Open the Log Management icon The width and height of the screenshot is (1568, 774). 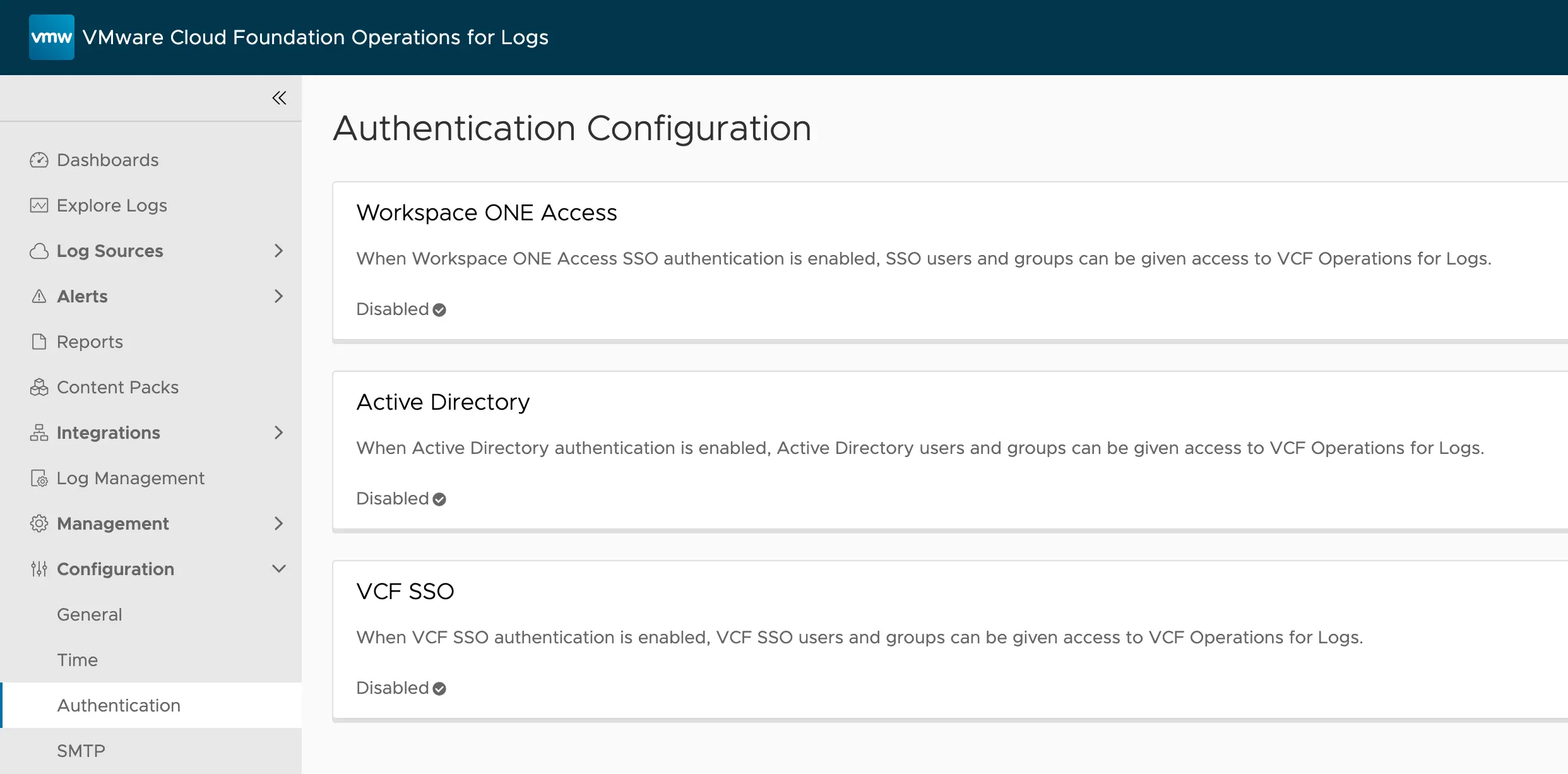(x=39, y=478)
